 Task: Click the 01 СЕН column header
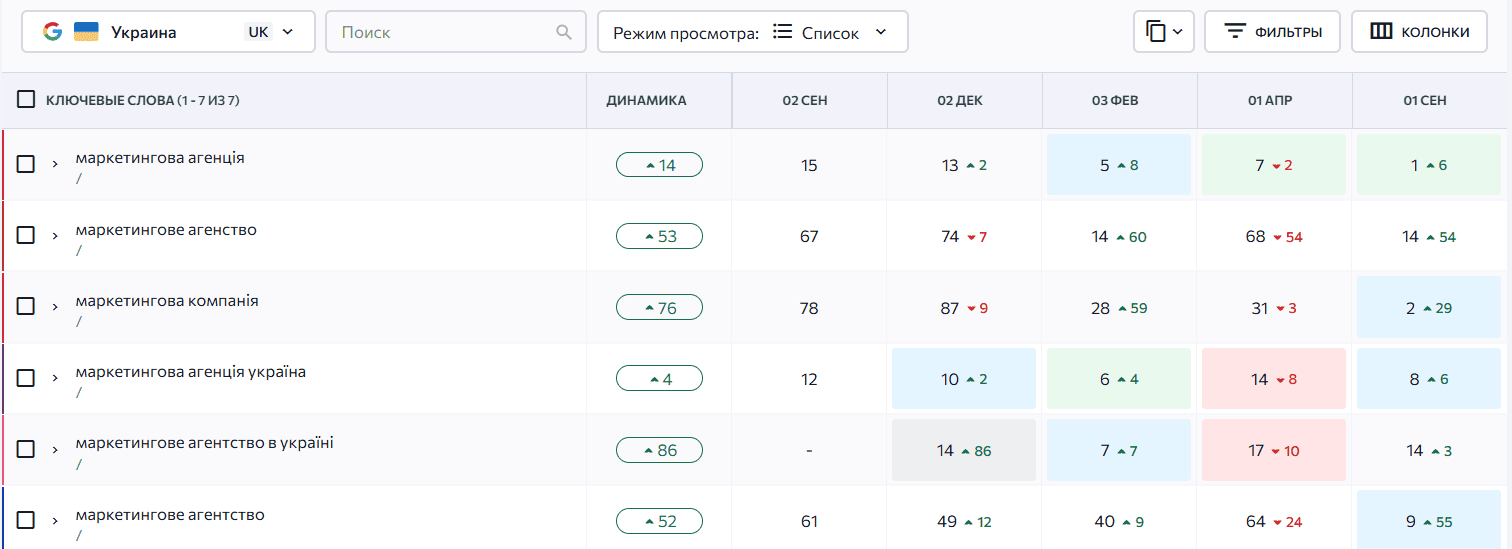1424,100
